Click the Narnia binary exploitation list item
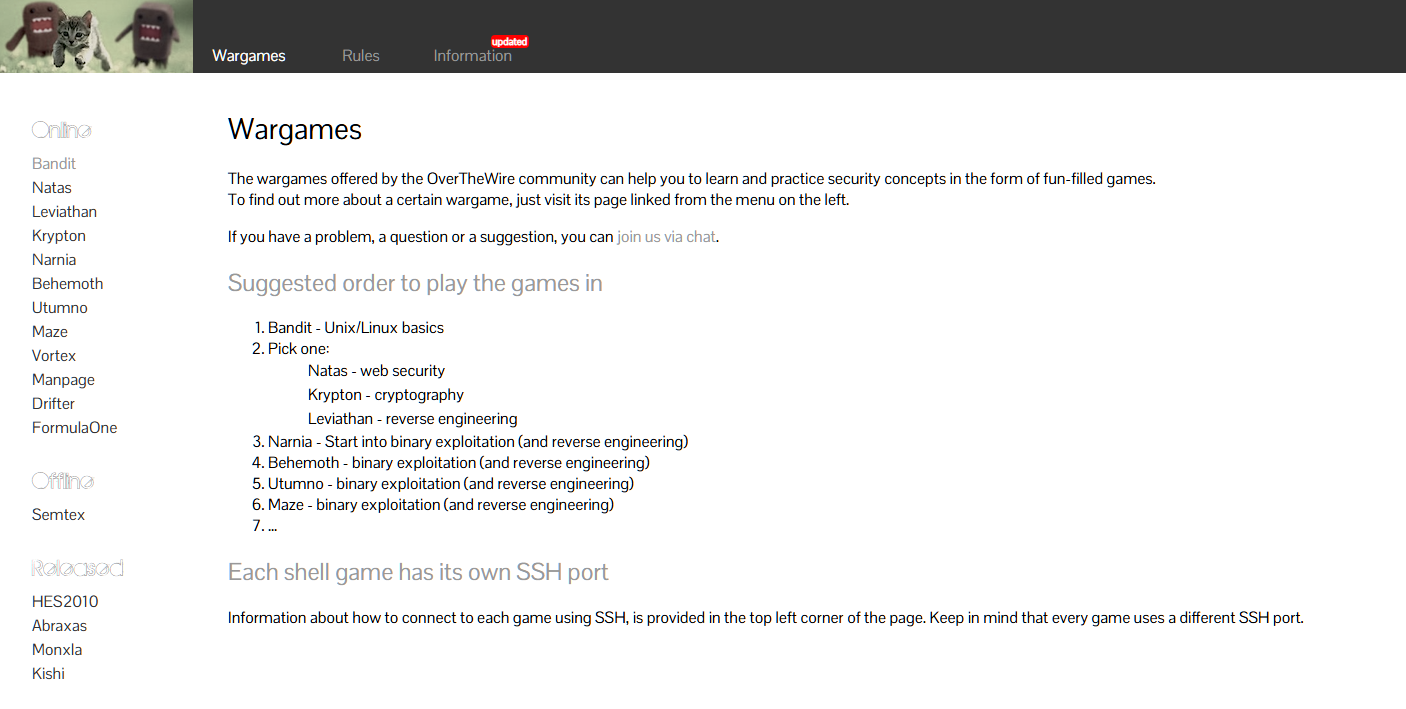The width and height of the screenshot is (1406, 709). pos(478,442)
